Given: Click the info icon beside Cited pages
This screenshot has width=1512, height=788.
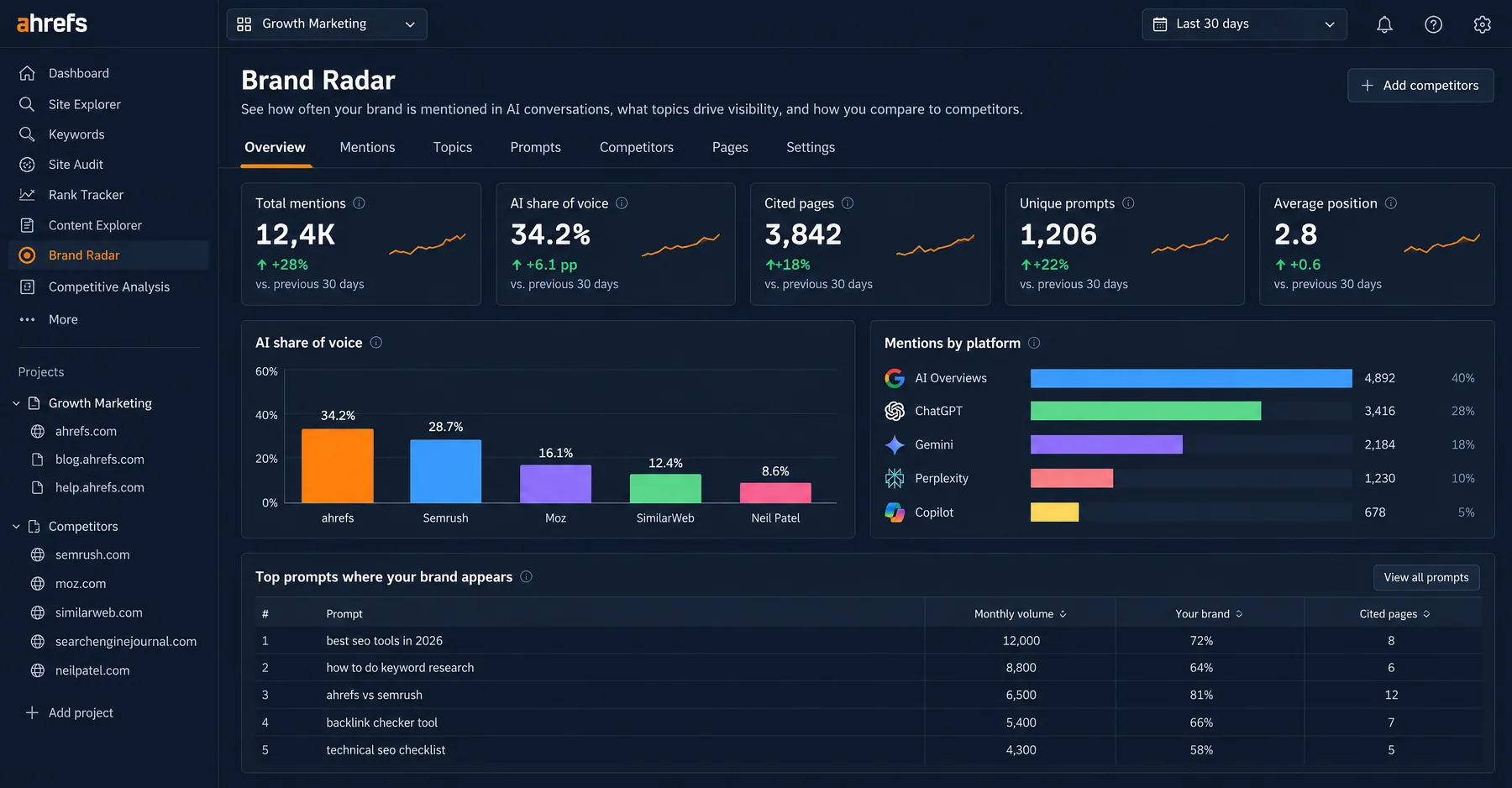Looking at the screenshot, I should (x=848, y=203).
